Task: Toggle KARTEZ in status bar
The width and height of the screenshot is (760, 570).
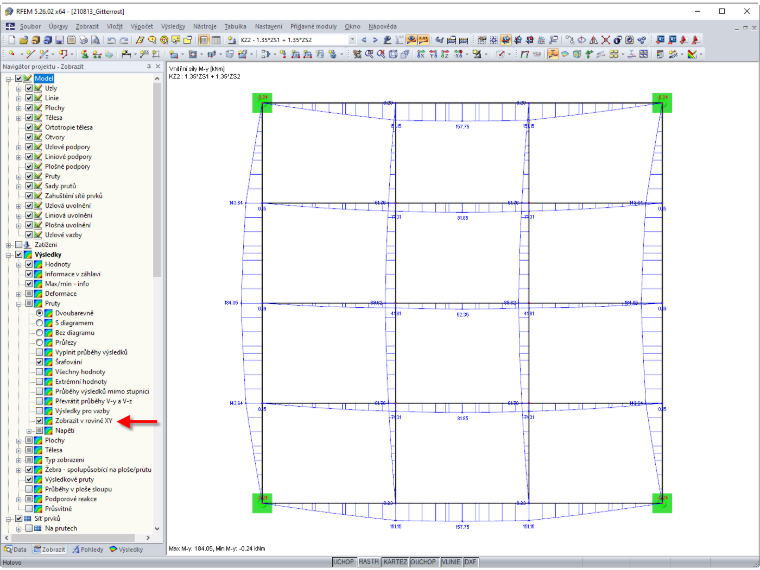Action: 395,562
